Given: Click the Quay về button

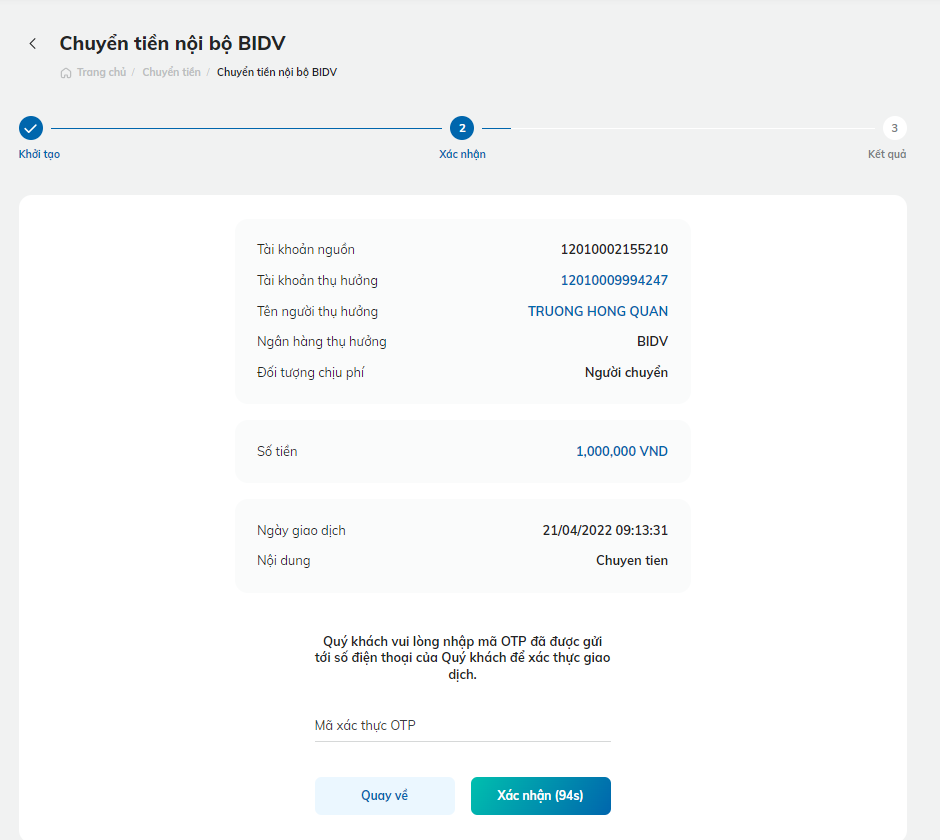Looking at the screenshot, I should [385, 796].
